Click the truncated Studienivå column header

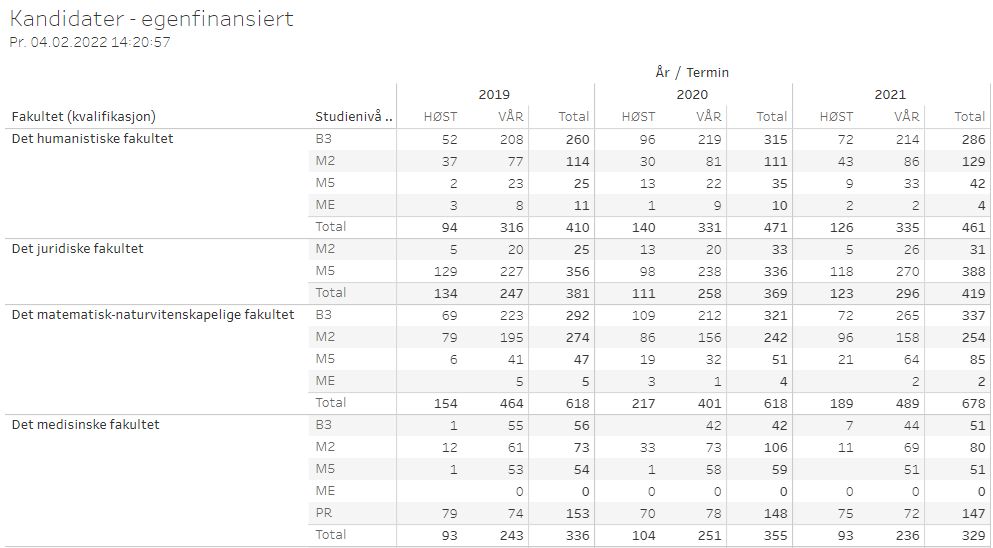pyautogui.click(x=354, y=117)
